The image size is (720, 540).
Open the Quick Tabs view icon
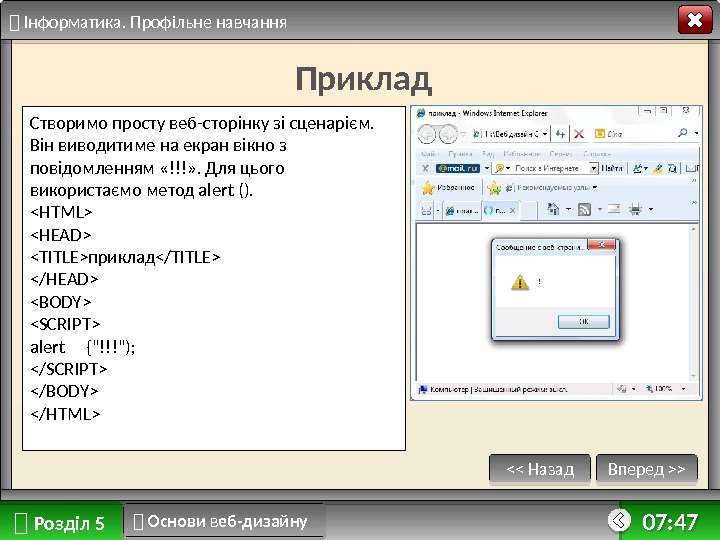pyautogui.click(x=427, y=211)
